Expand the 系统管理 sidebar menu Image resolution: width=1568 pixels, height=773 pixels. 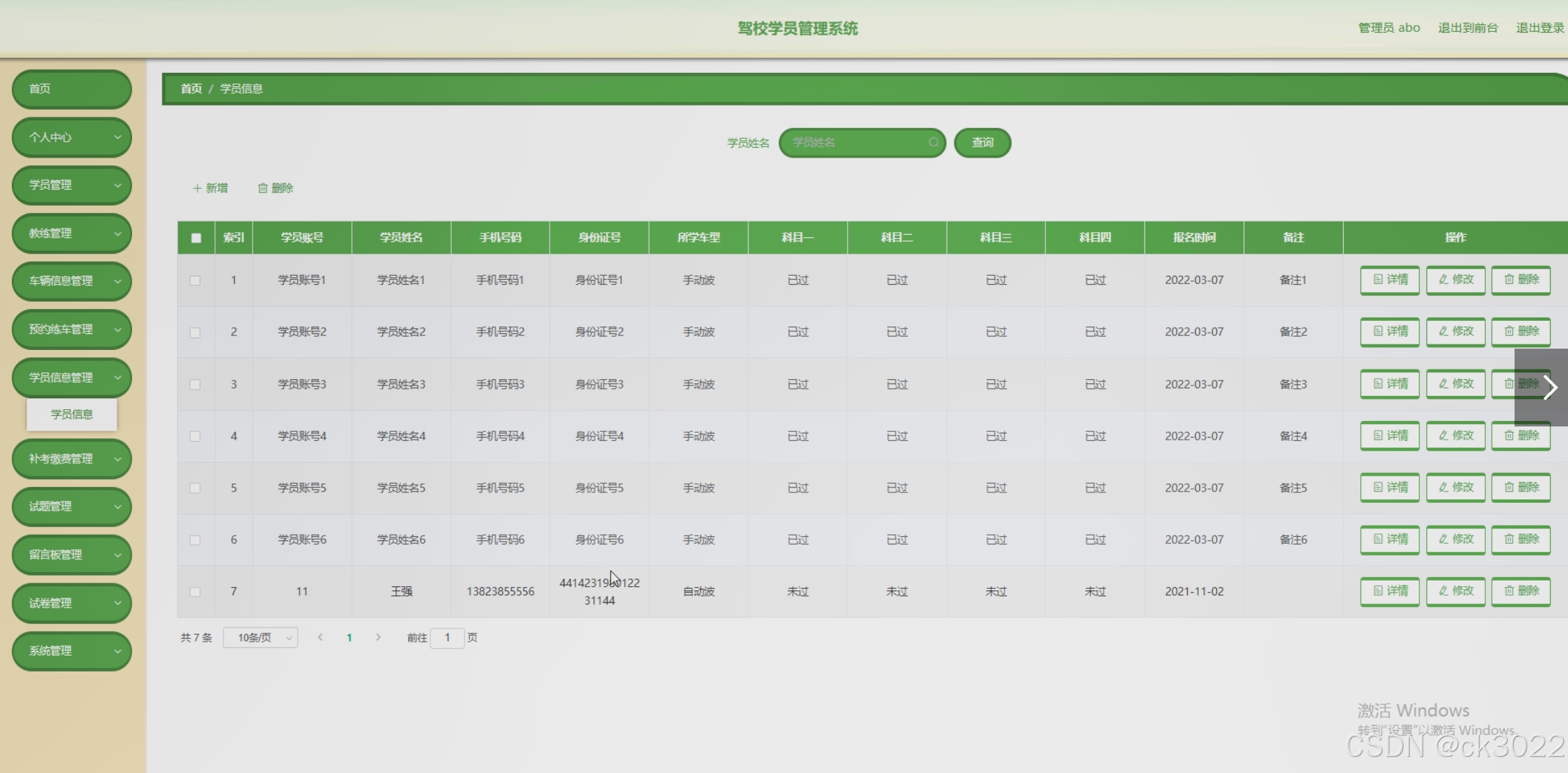pos(71,651)
